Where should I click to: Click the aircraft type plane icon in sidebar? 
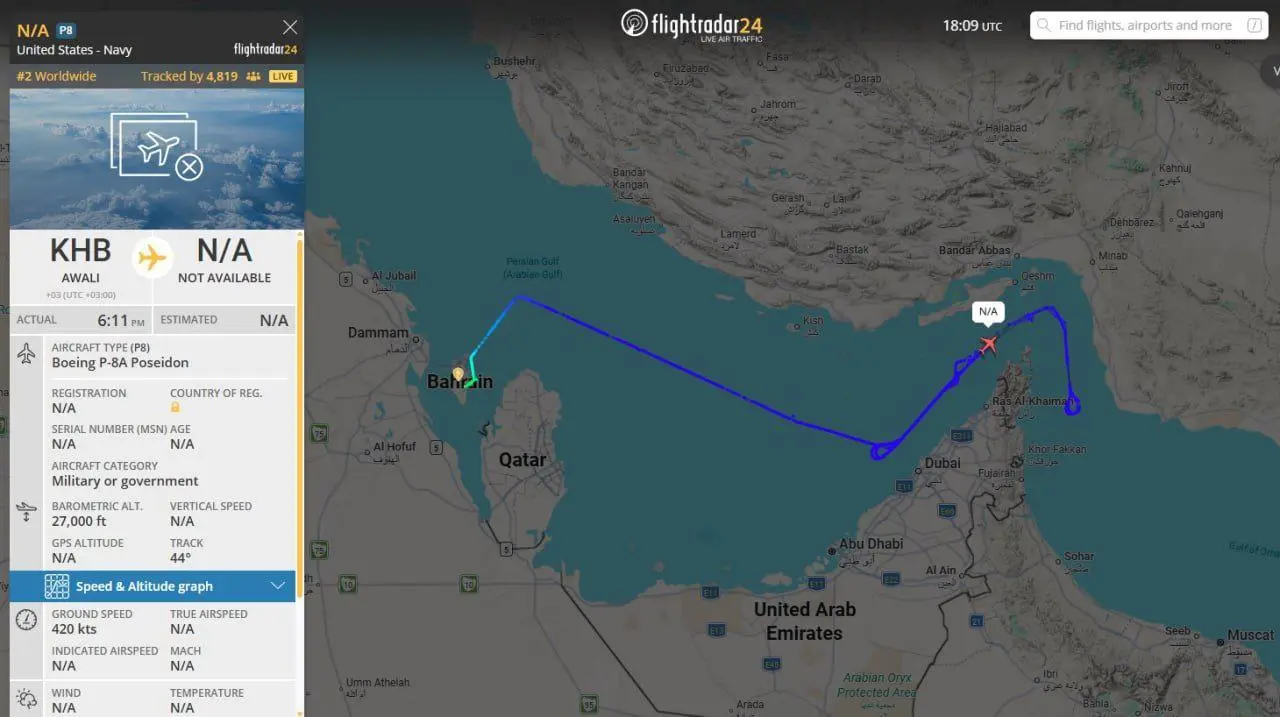27,354
